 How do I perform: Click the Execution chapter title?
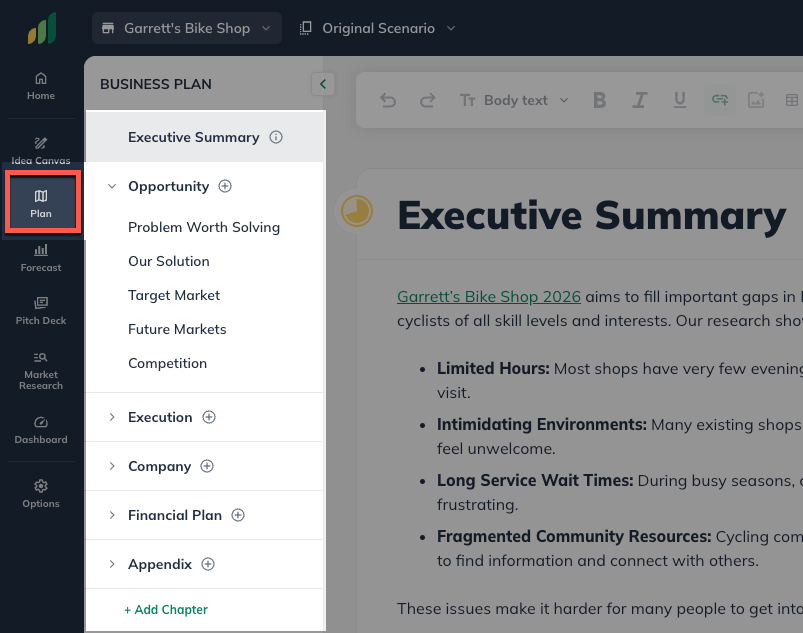[160, 417]
